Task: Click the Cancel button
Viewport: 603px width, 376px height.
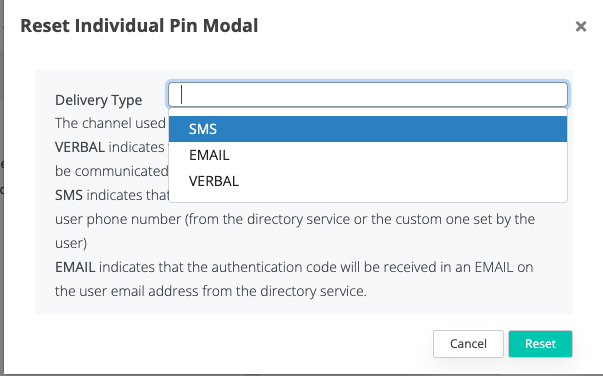Action: tap(468, 344)
